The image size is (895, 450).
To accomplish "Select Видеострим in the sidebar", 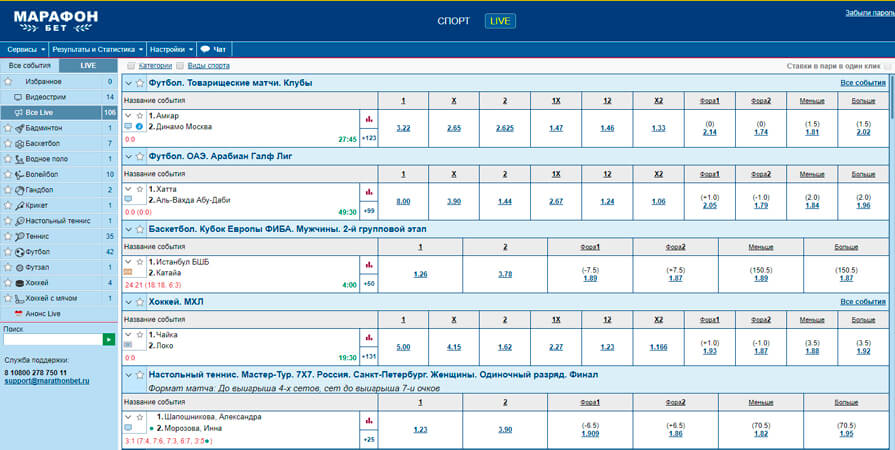I will pos(59,97).
